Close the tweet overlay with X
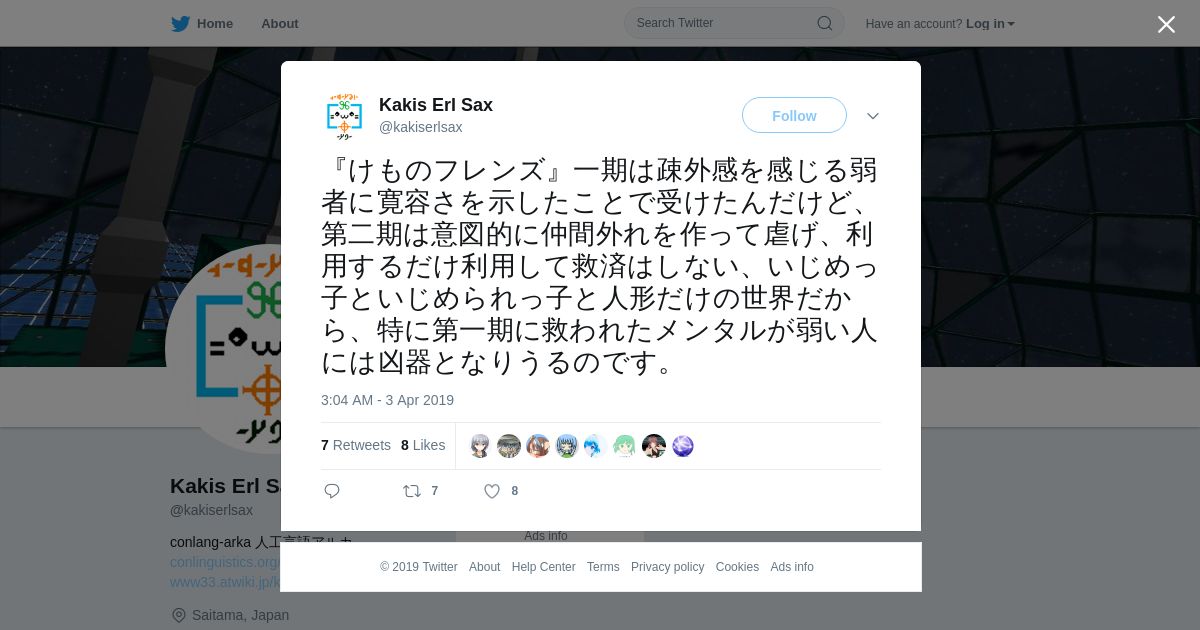Viewport: 1200px width, 630px height. (x=1166, y=24)
